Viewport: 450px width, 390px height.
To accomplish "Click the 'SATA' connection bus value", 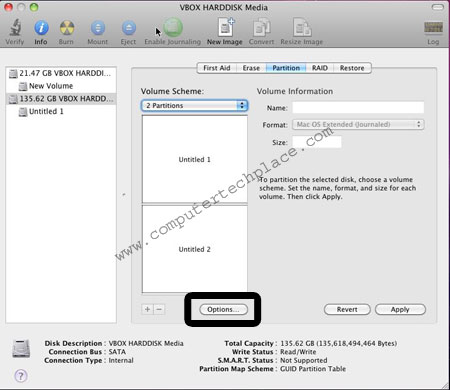I will tap(117, 352).
